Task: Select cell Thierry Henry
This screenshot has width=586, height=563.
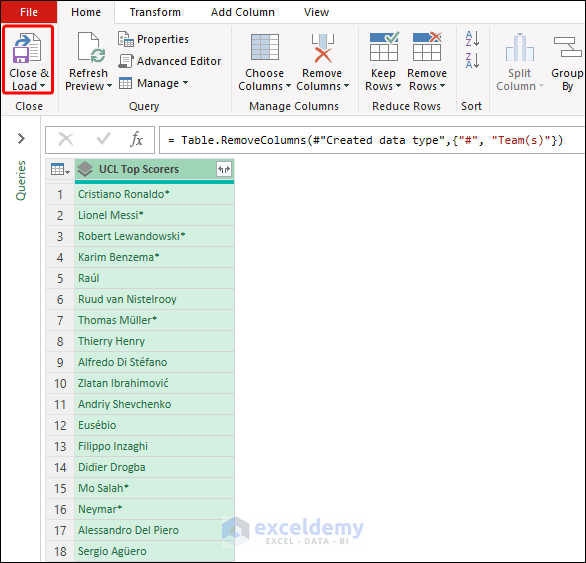Action: [154, 341]
